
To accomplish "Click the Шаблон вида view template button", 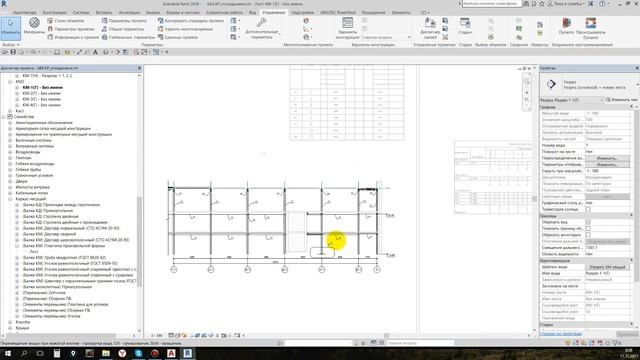I will (x=607, y=267).
